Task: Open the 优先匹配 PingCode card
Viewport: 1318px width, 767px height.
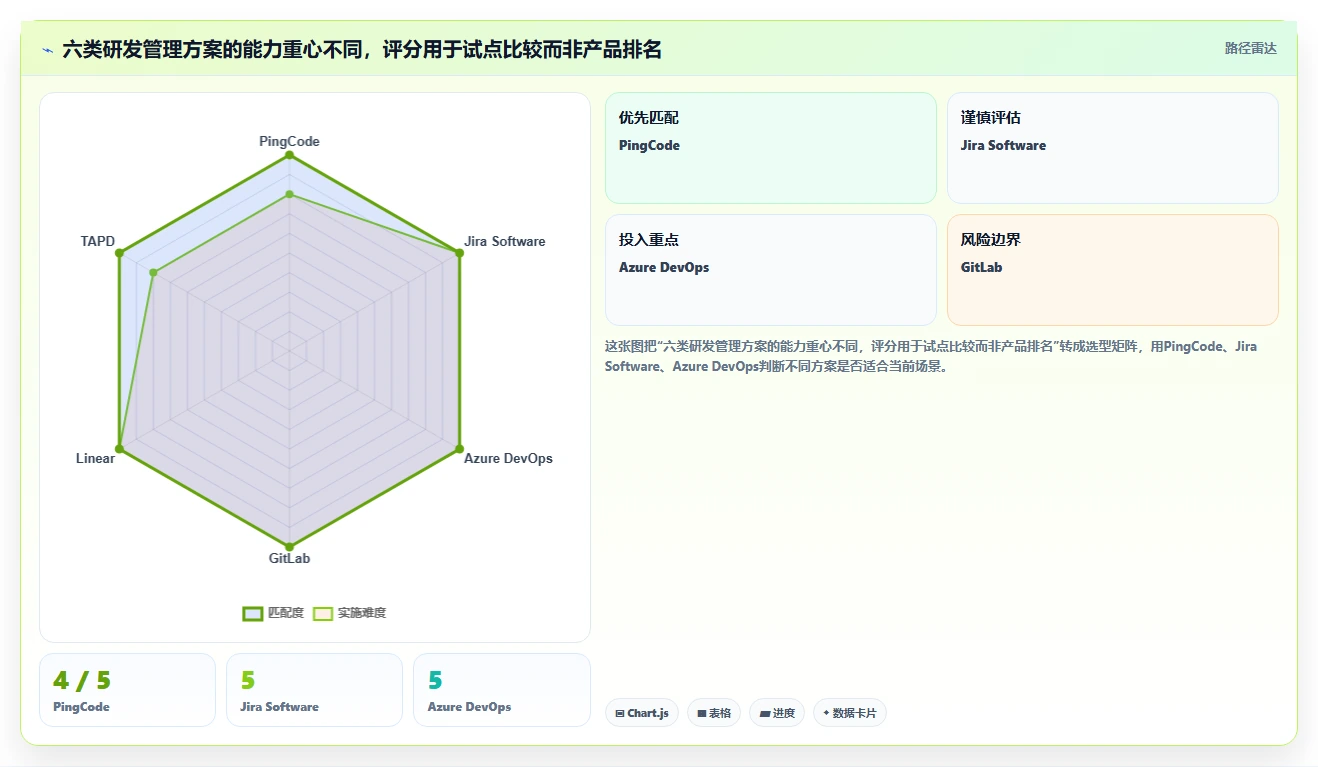Action: (771, 148)
